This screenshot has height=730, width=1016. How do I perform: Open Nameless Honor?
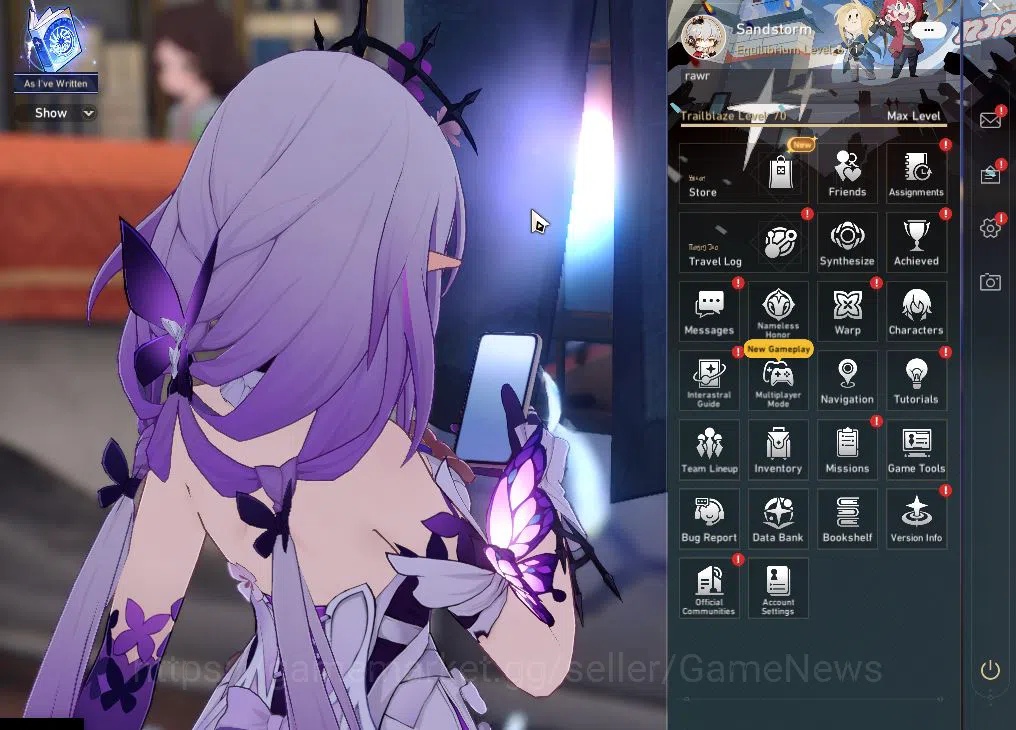point(778,312)
